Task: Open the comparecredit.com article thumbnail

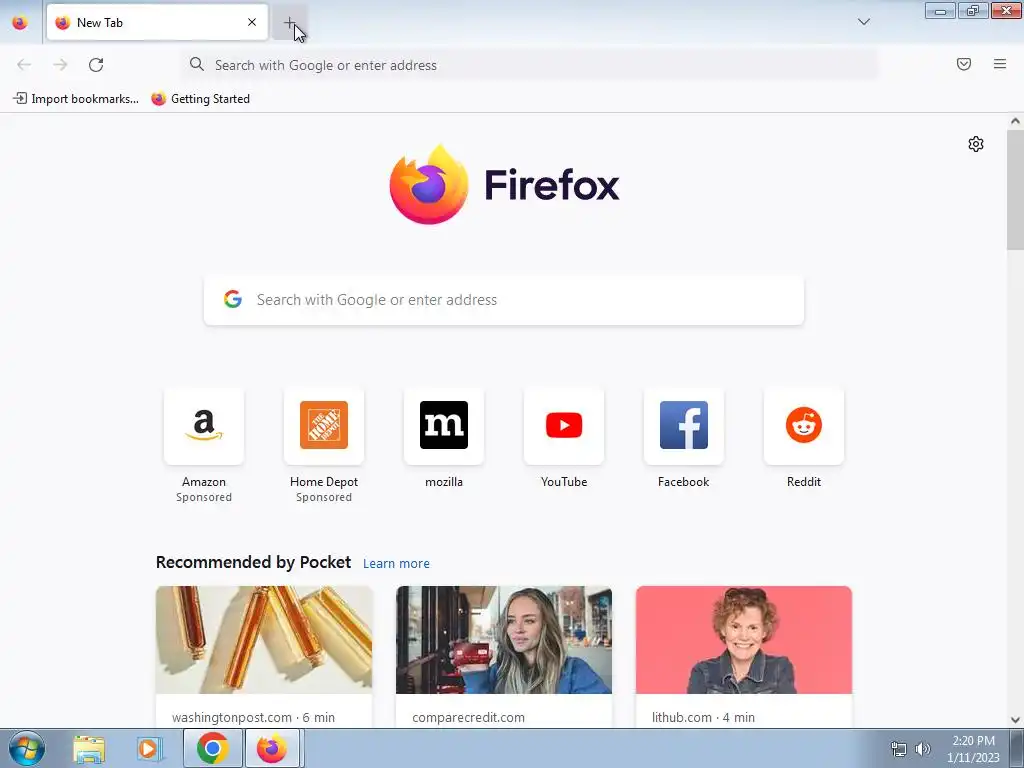Action: [504, 640]
